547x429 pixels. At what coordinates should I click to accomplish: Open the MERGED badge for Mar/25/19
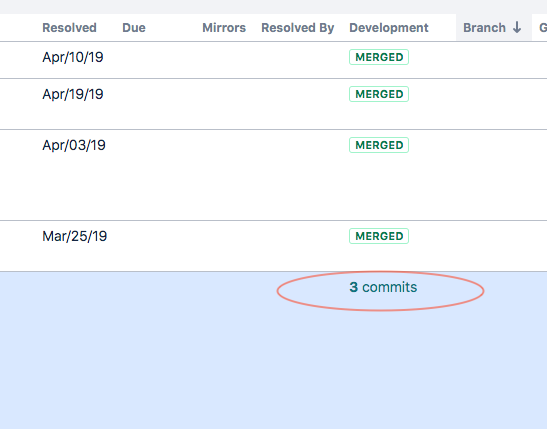(379, 236)
